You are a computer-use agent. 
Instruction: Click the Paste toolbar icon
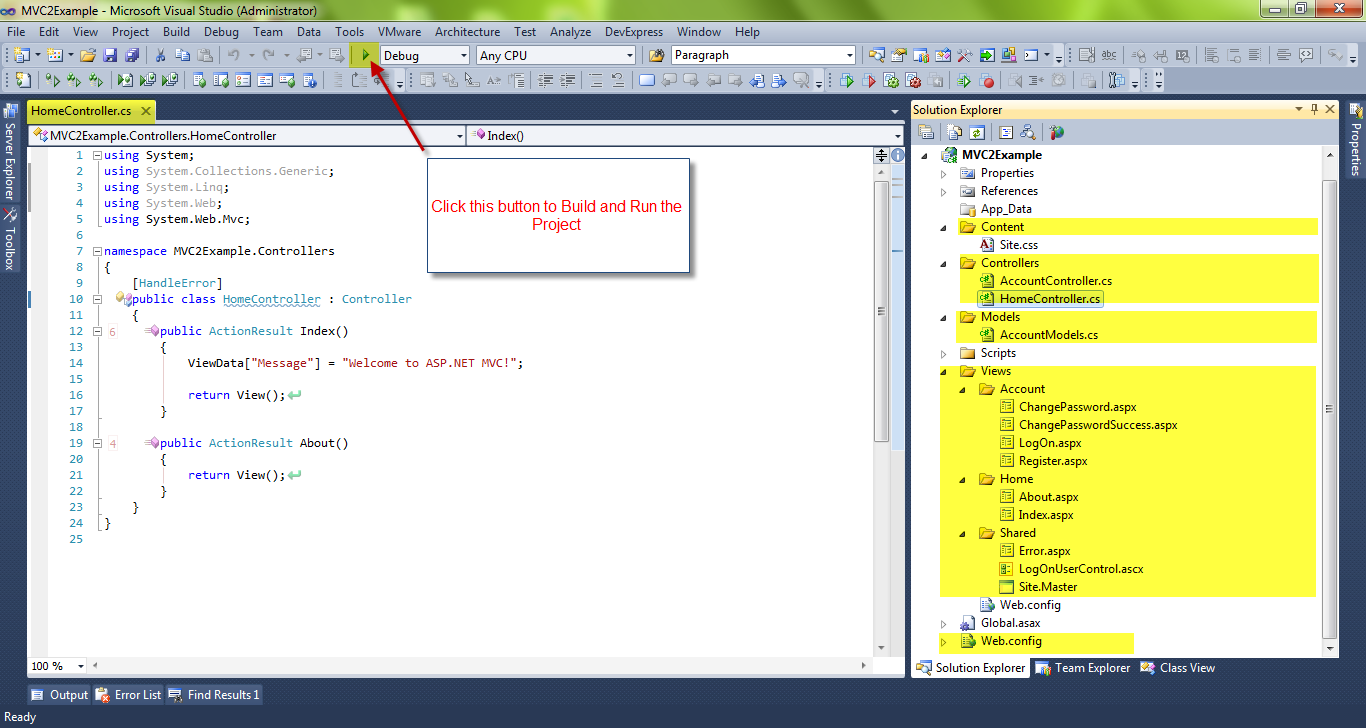point(207,56)
